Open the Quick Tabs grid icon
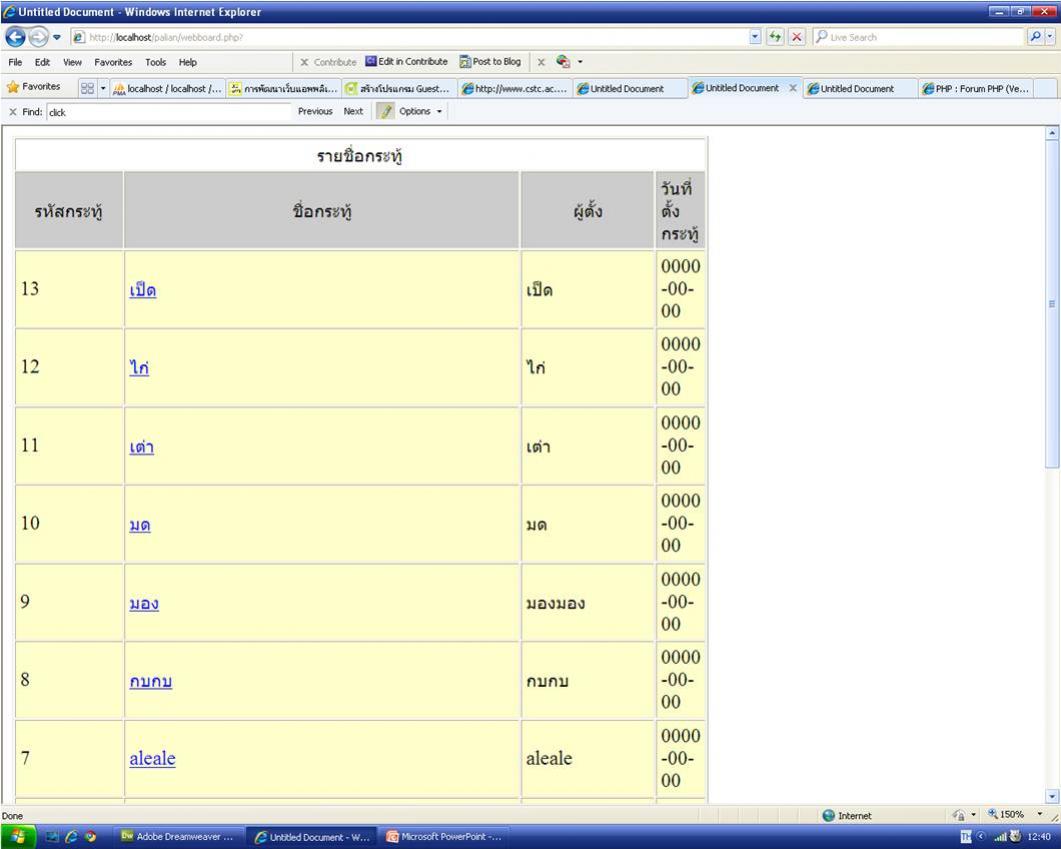Viewport: 1061px width, 849px height. [x=87, y=88]
